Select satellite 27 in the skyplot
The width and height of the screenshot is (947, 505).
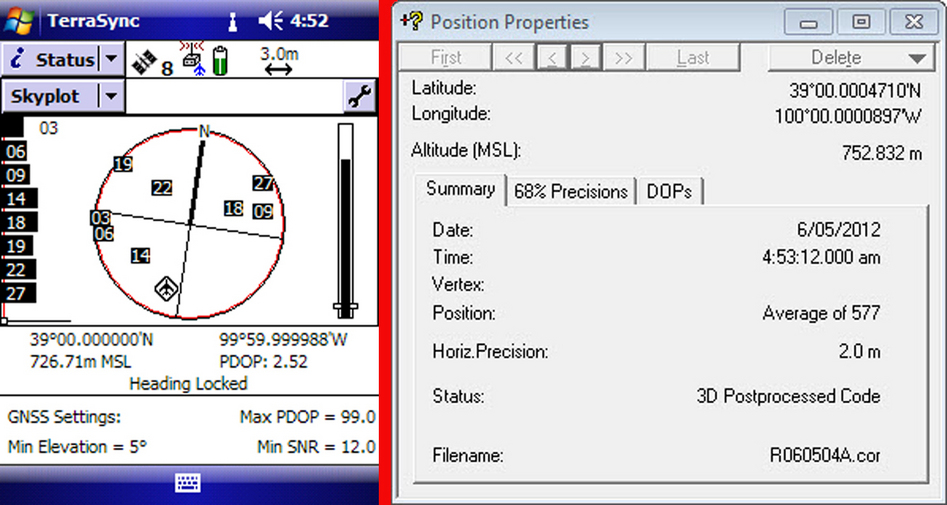(263, 183)
